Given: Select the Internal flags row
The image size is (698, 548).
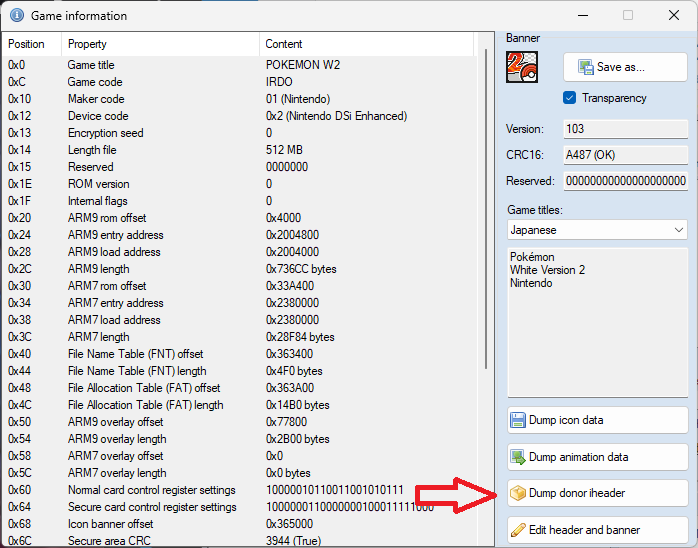Looking at the screenshot, I should [x=238, y=201].
